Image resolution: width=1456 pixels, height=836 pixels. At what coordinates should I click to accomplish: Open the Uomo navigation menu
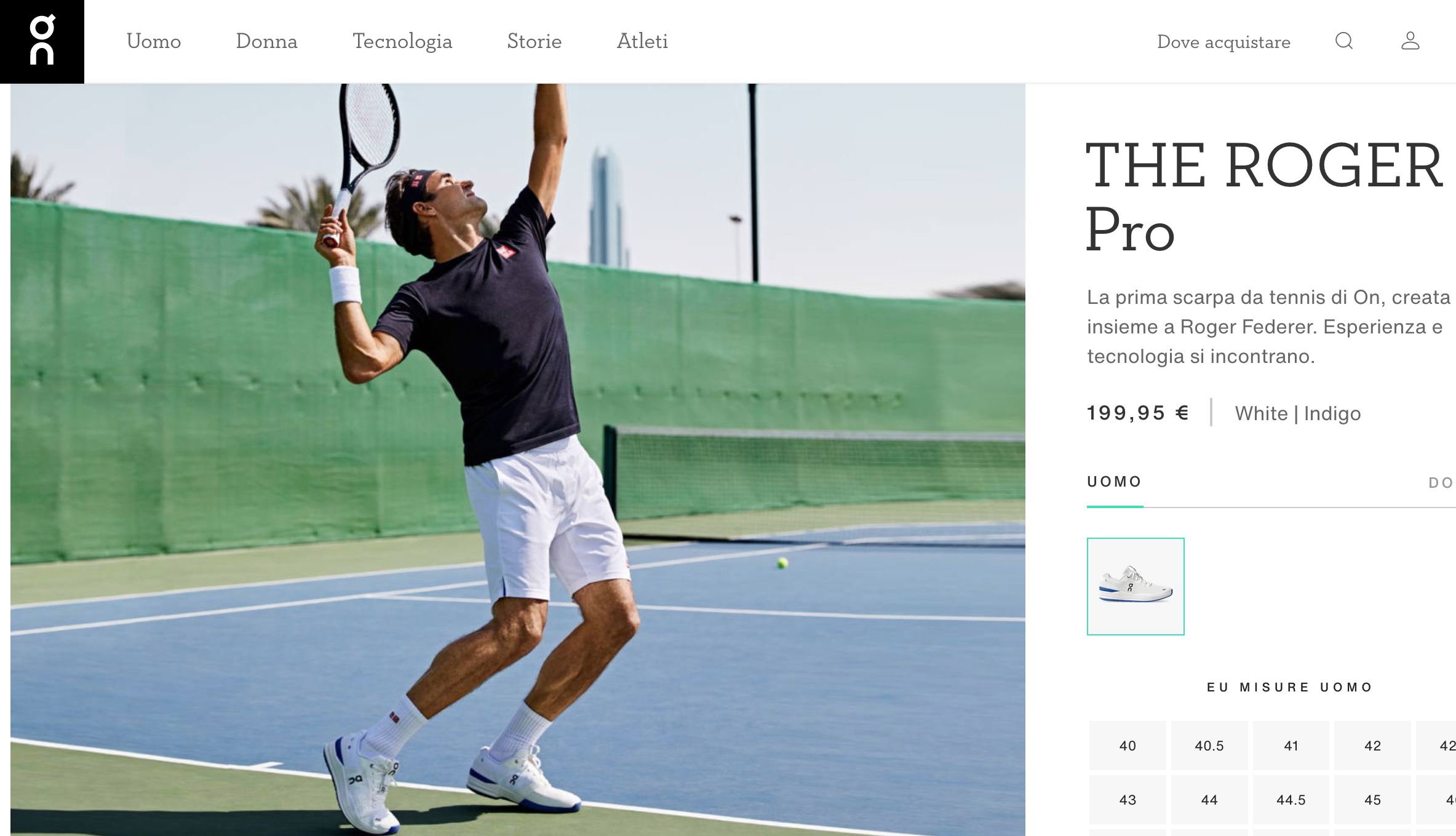tap(154, 41)
